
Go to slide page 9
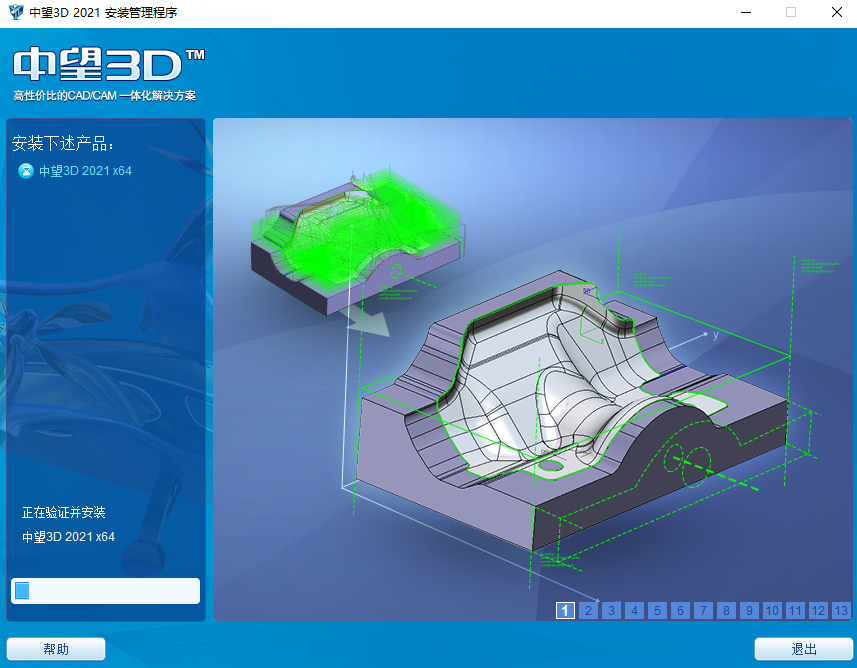click(x=749, y=611)
